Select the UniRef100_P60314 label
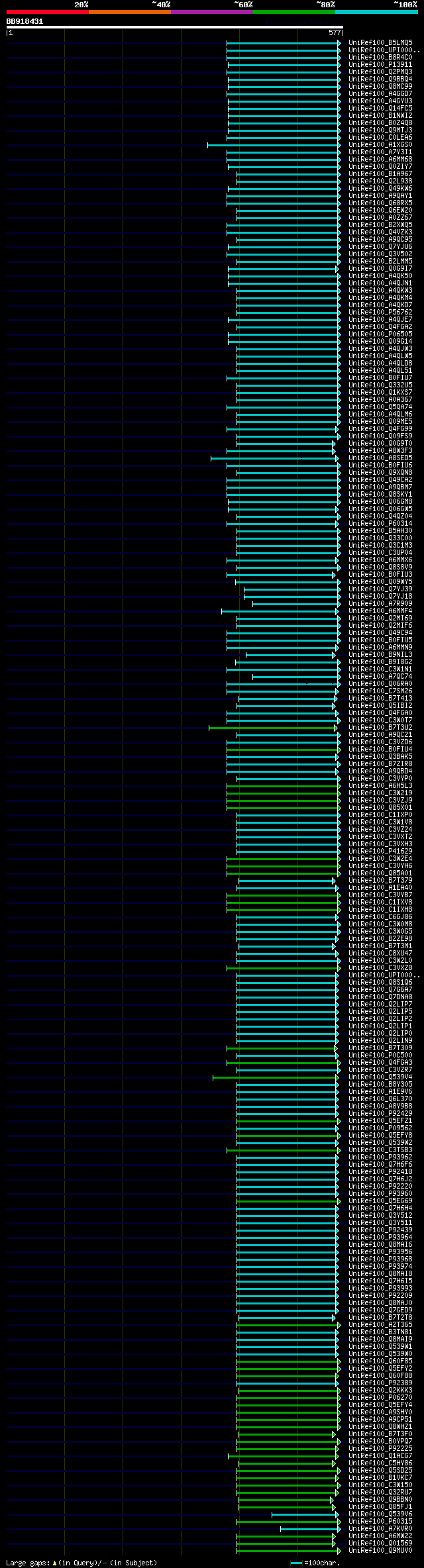The height and width of the screenshot is (1568, 424). click(380, 523)
